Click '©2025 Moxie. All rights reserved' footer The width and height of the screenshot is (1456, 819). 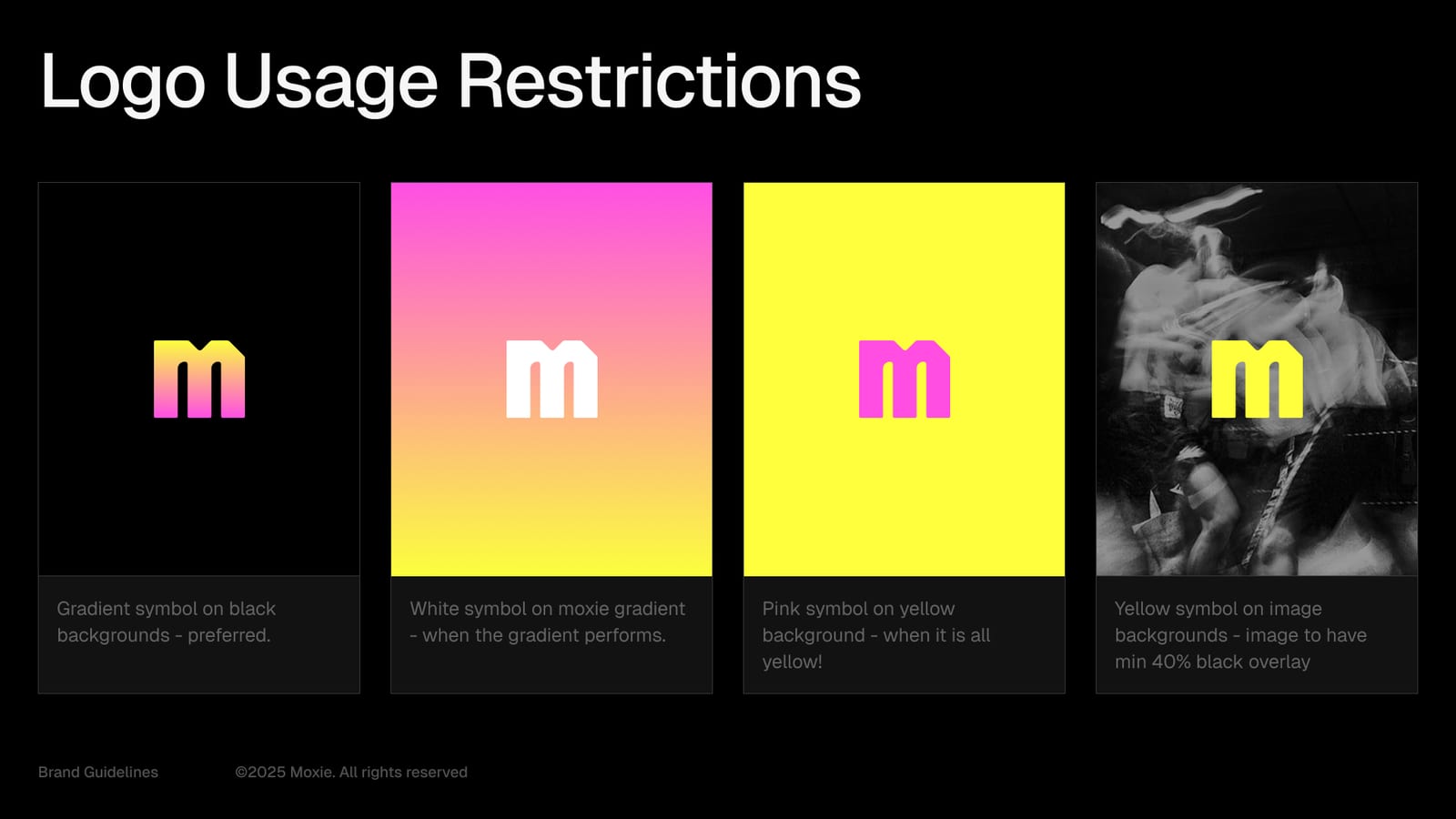[351, 772]
